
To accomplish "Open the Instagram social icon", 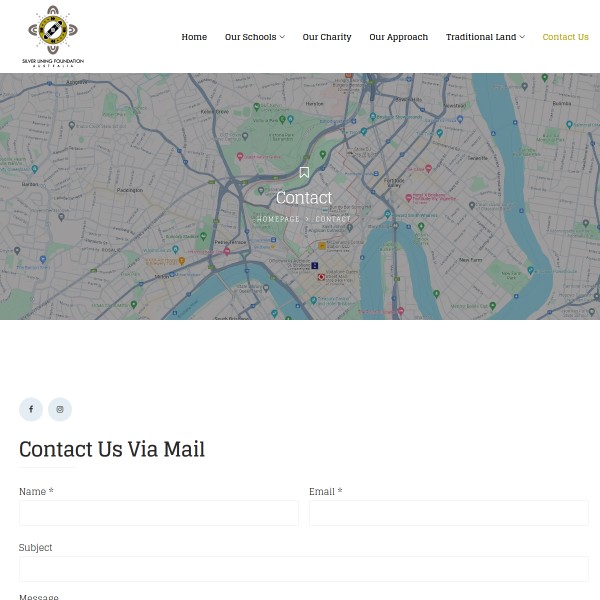I will [x=60, y=409].
